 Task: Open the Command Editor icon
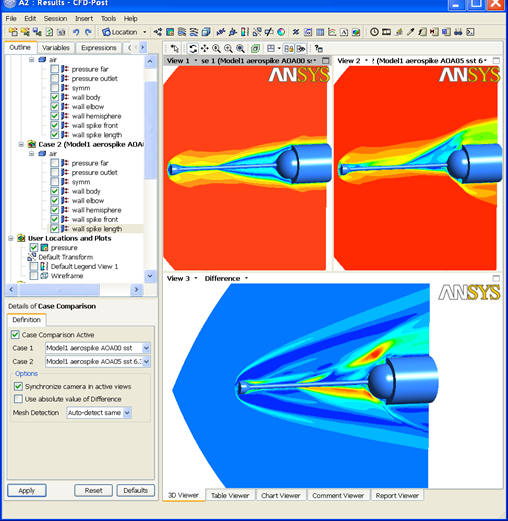click(470, 32)
